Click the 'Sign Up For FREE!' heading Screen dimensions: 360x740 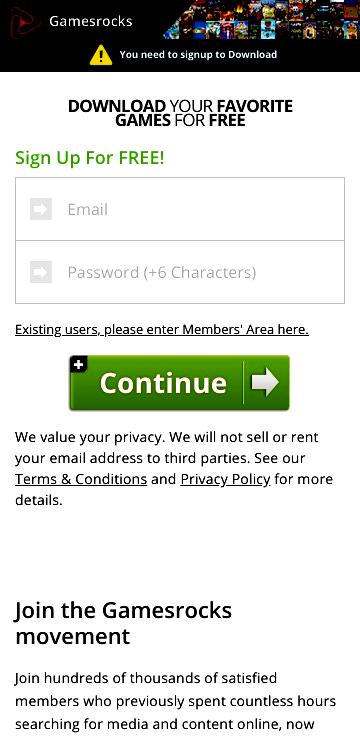pos(90,158)
